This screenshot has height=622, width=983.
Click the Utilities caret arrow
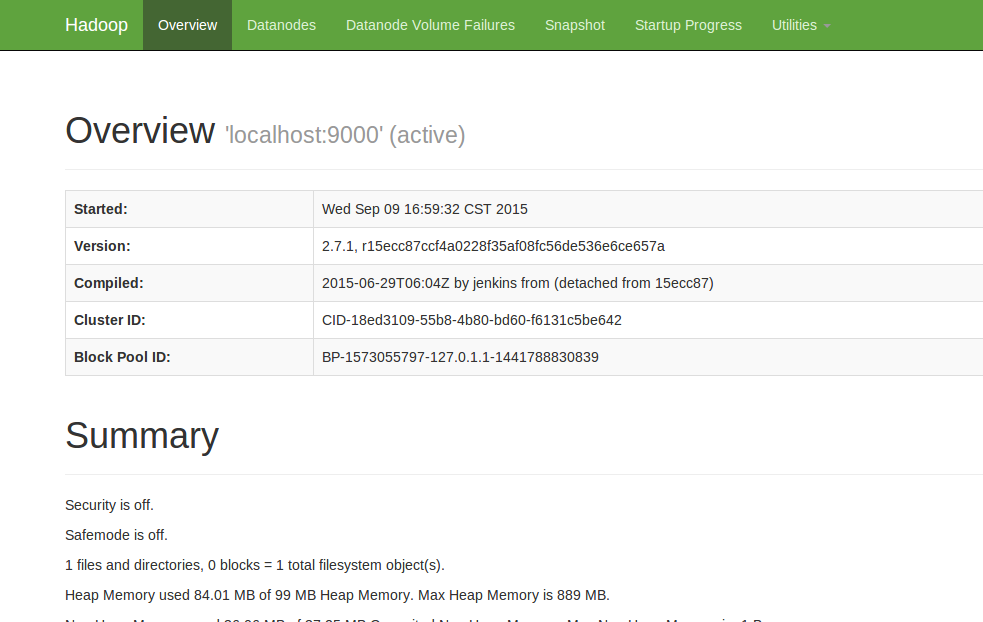(x=827, y=26)
